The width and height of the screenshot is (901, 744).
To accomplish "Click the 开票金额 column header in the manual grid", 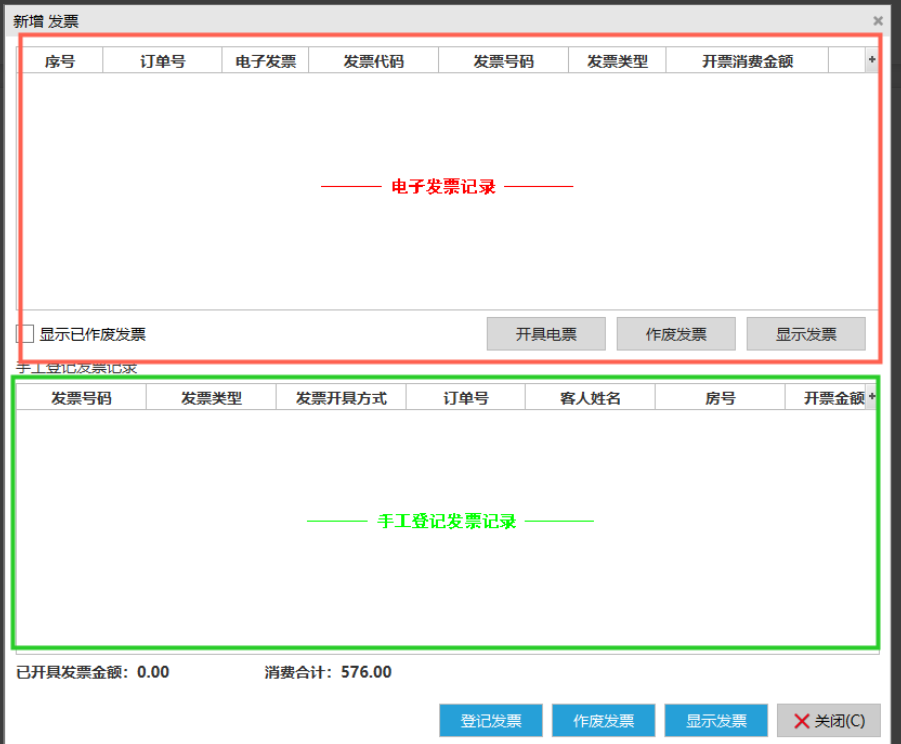I will [x=830, y=398].
